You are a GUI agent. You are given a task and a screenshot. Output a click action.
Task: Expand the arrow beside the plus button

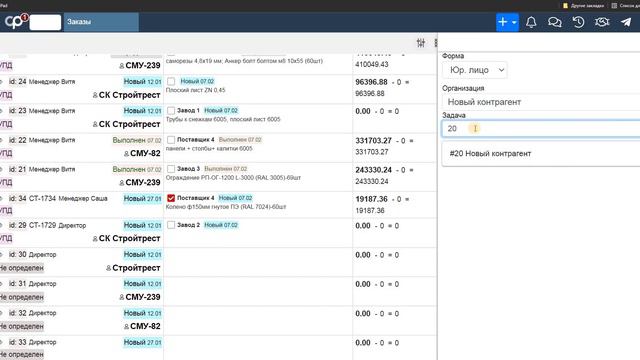[514, 22]
